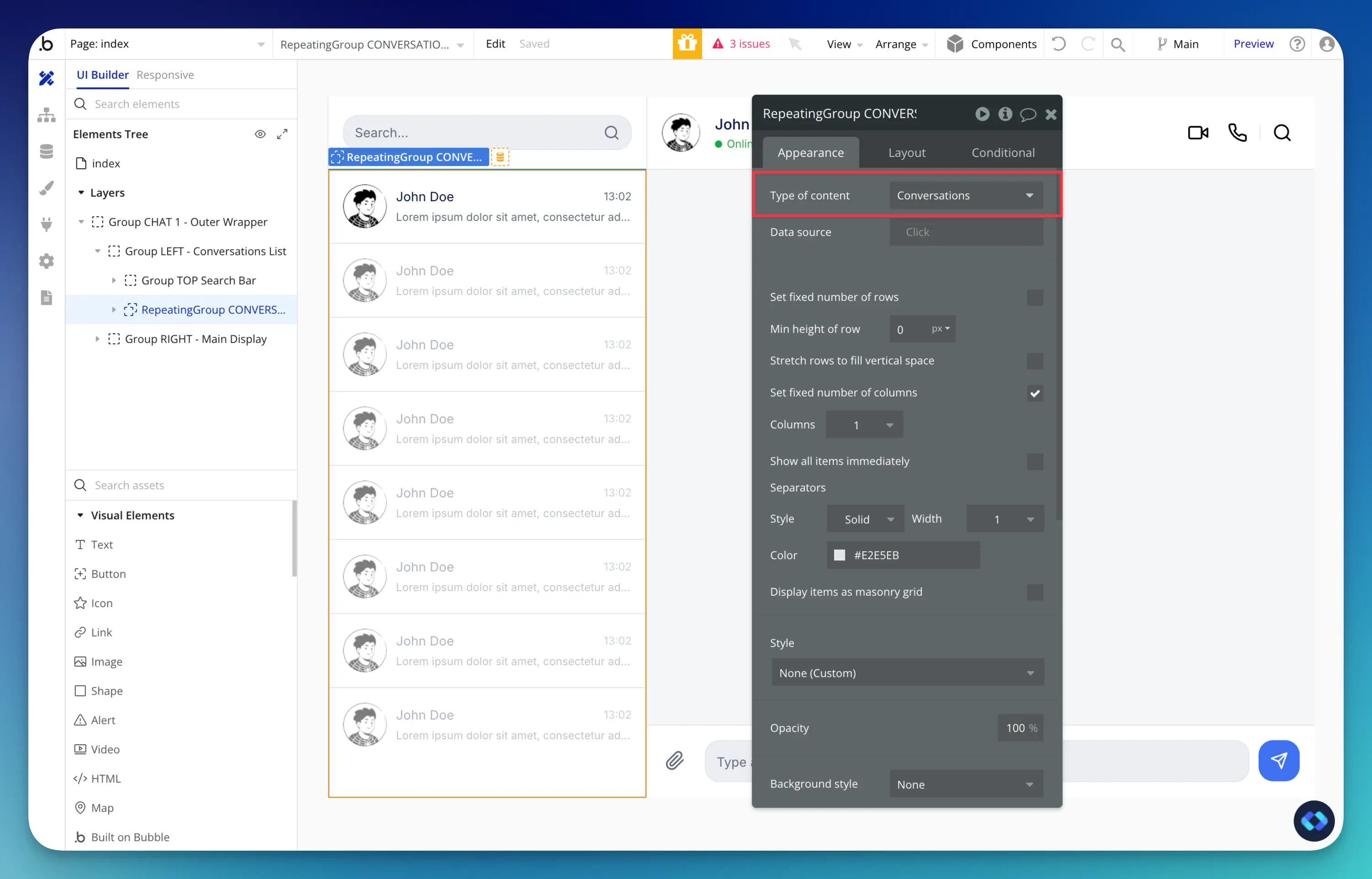The width and height of the screenshot is (1372, 879).
Task: Open the separator Style Solid dropdown
Action: tap(865, 519)
